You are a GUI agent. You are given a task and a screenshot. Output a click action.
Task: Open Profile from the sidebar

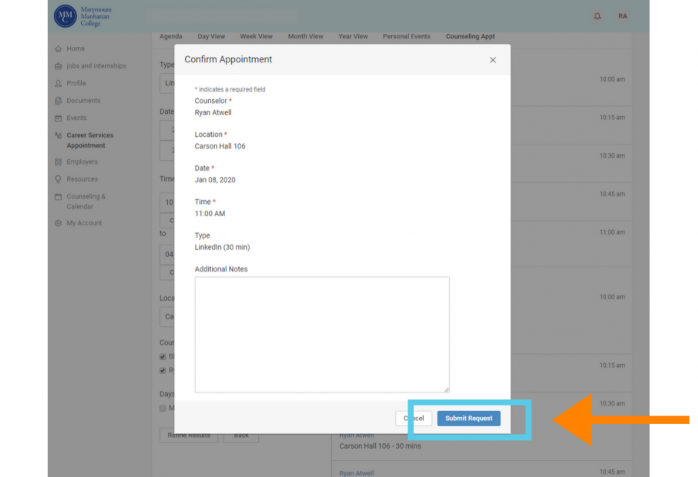[x=76, y=83]
